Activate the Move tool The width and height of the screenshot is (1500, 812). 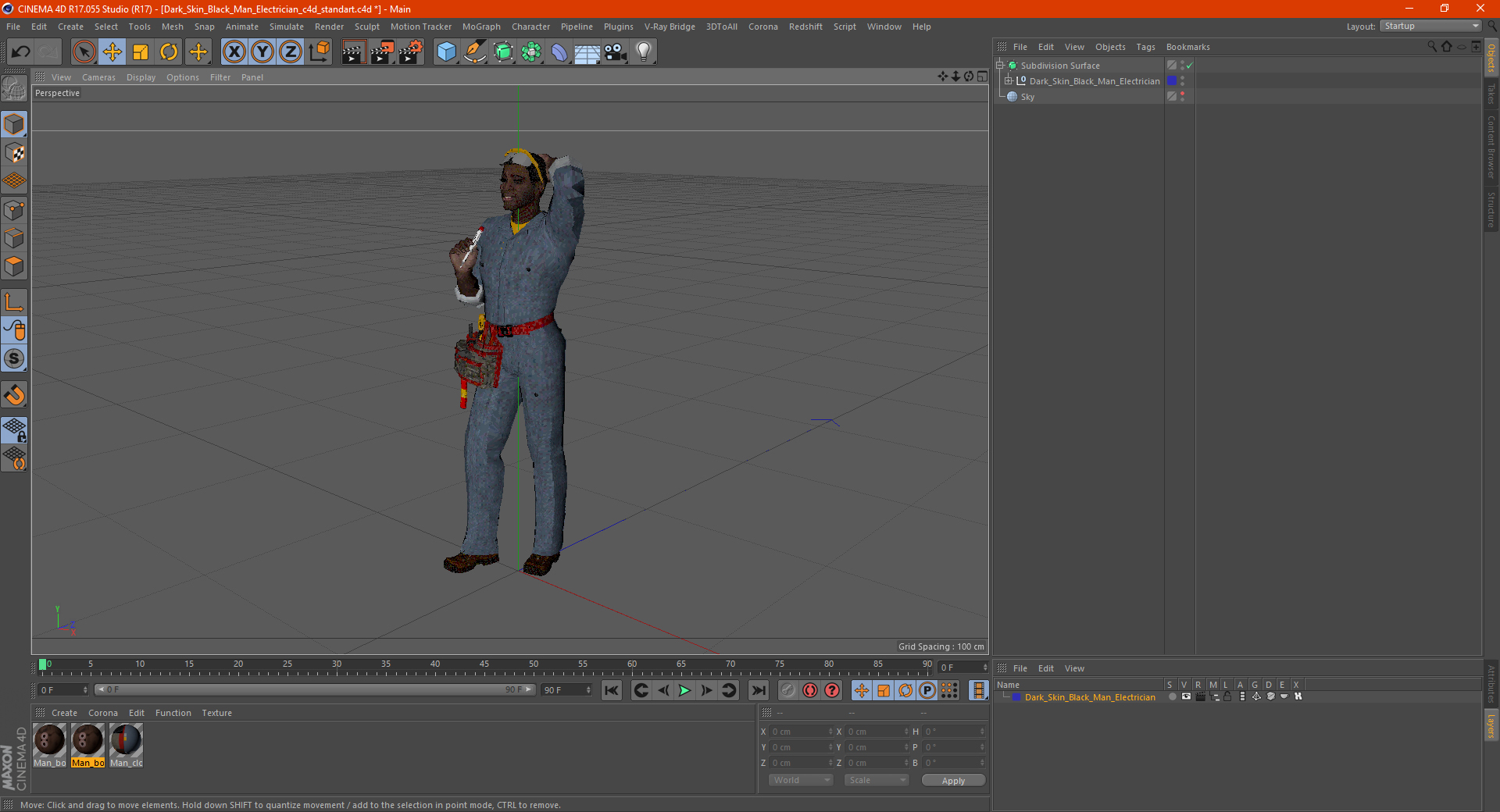(x=112, y=52)
